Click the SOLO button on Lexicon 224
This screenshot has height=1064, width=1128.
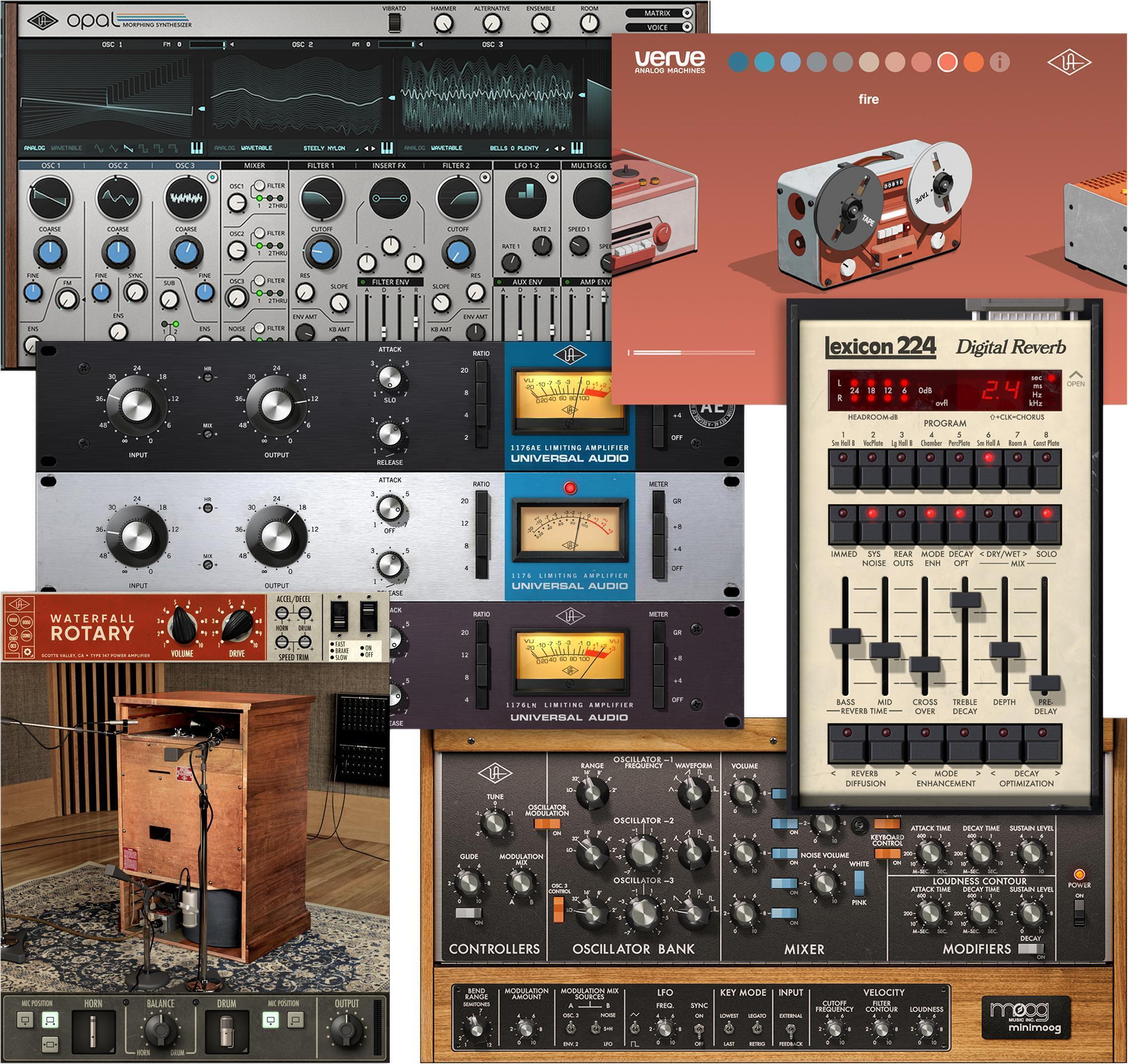[x=1046, y=525]
